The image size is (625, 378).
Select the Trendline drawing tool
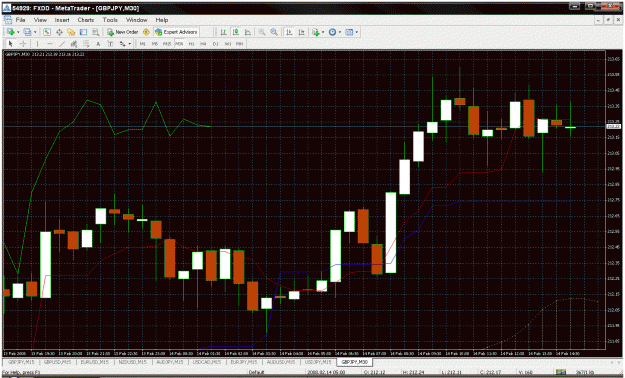tap(62, 44)
